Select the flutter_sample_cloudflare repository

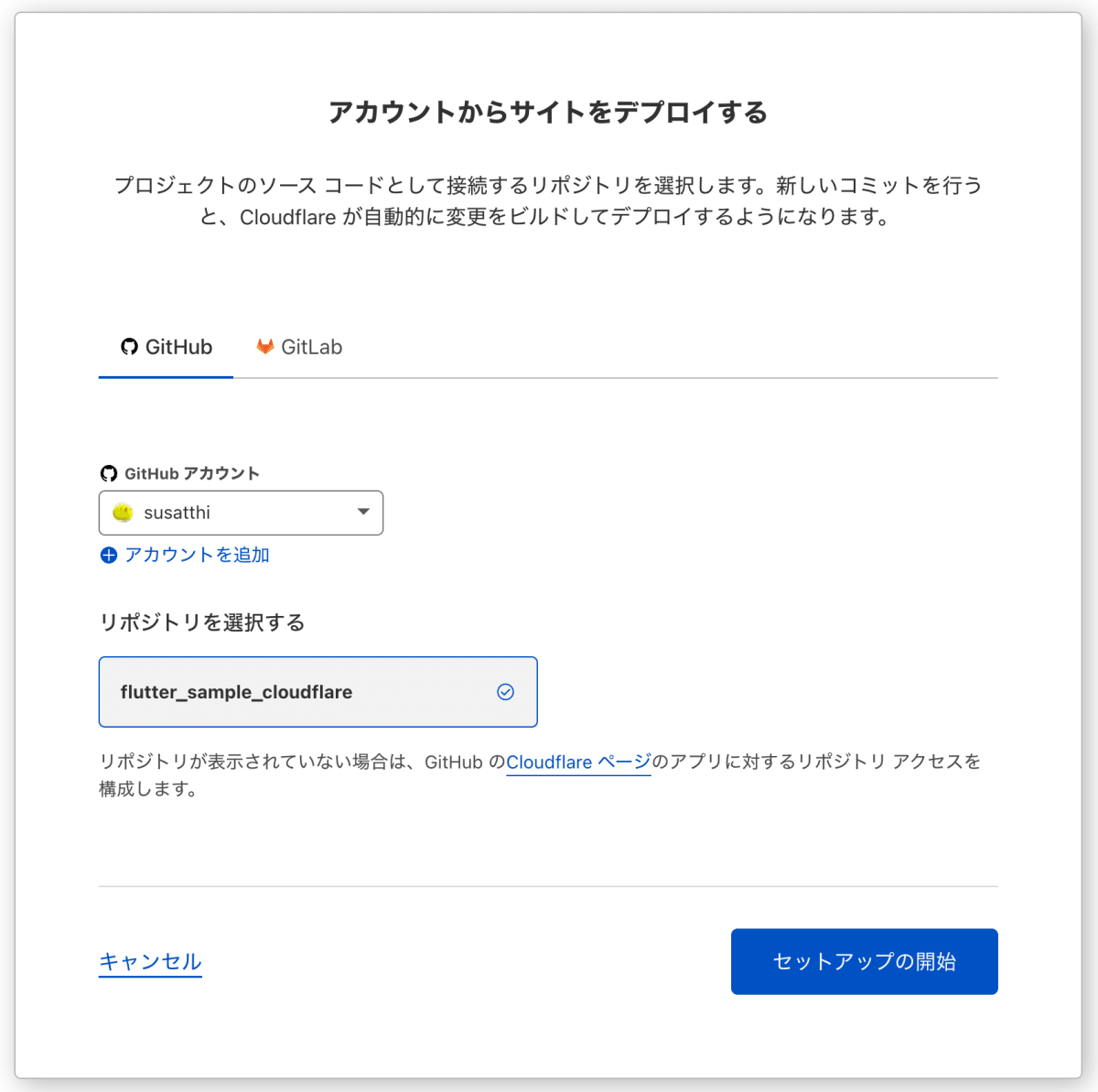[318, 692]
